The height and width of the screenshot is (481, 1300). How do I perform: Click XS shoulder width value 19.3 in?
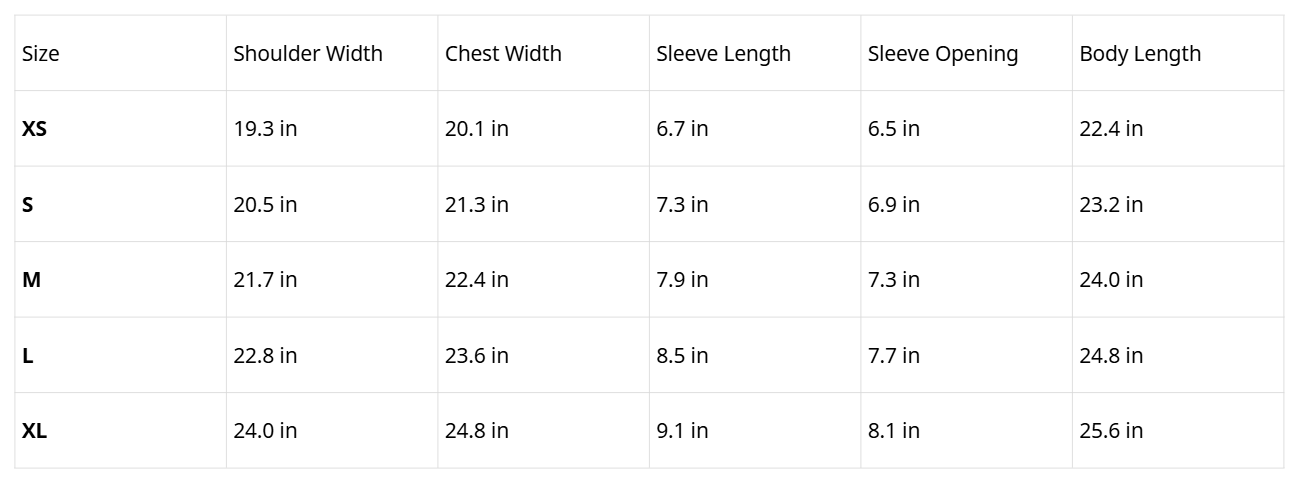pos(265,129)
